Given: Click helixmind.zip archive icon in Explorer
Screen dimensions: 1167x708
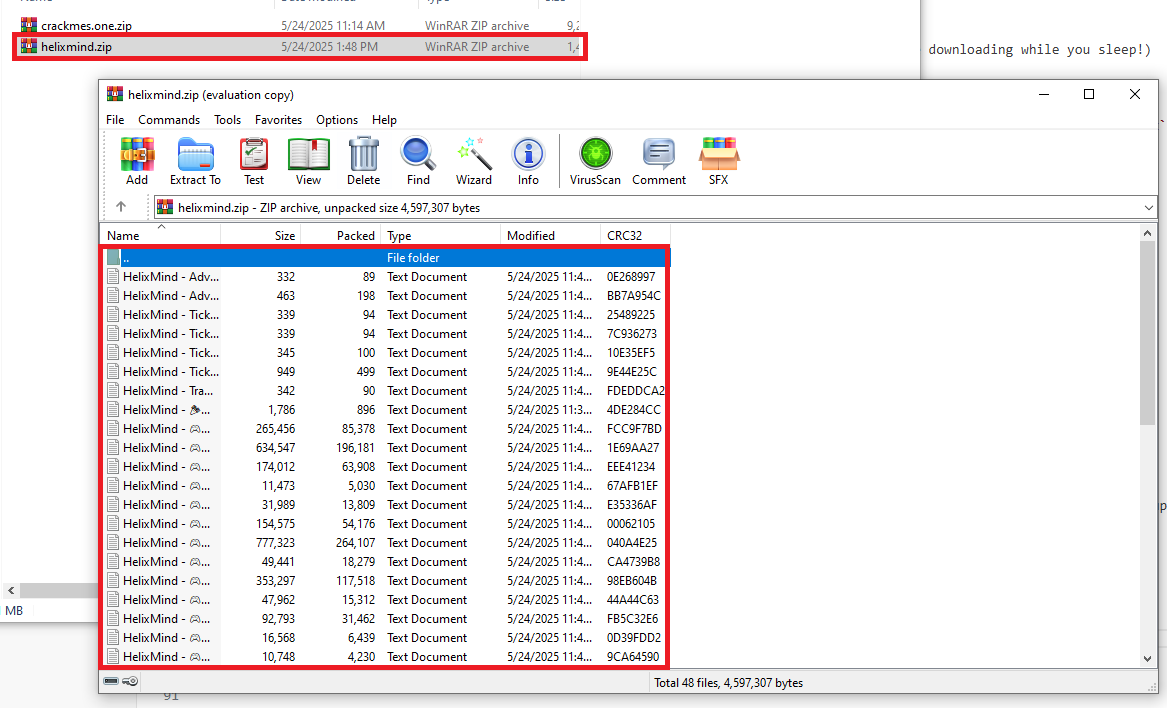Looking at the screenshot, I should click(28, 46).
